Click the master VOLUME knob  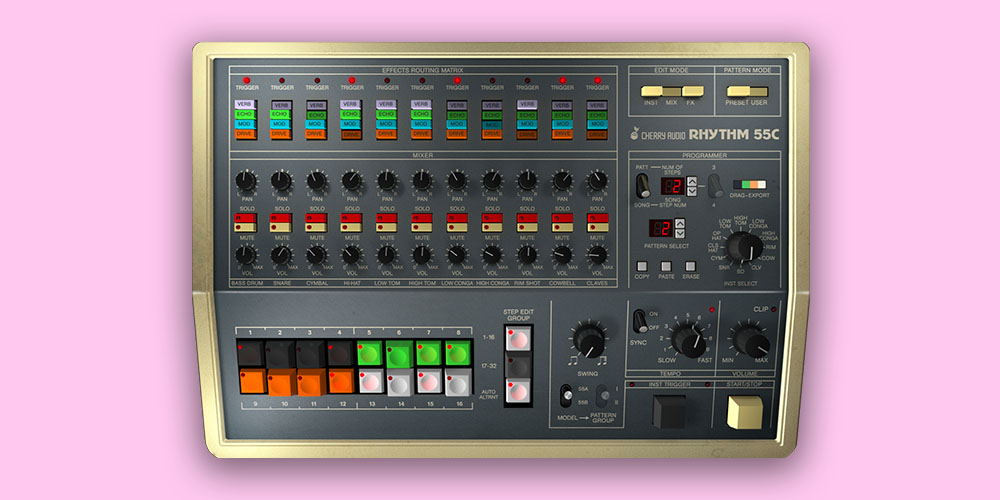(x=751, y=340)
